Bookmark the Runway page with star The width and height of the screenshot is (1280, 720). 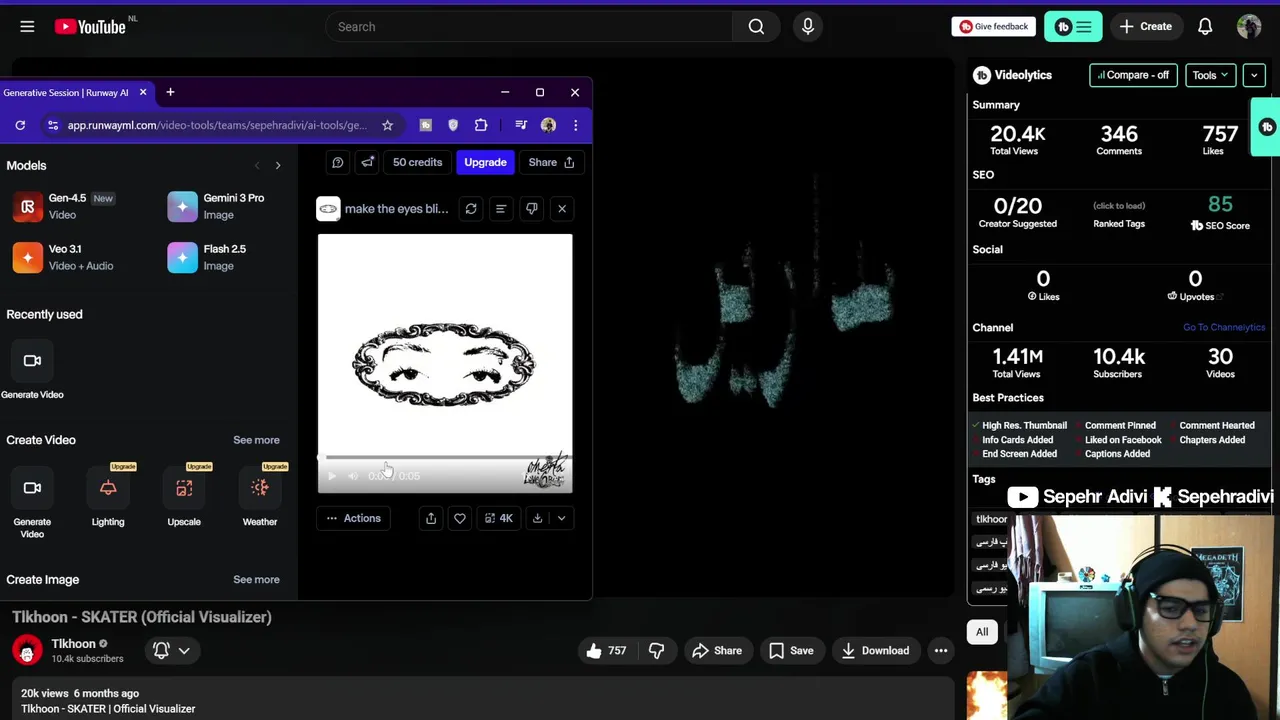click(387, 125)
